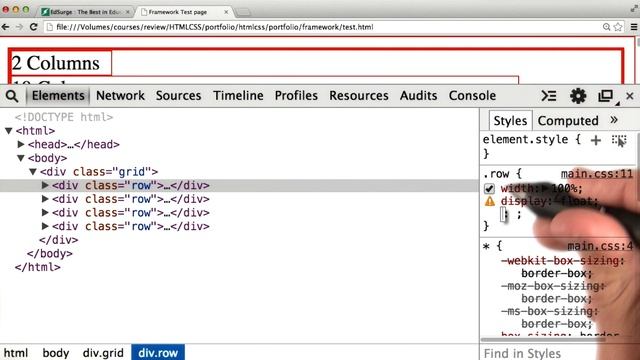Click div.row in the breadcrumb bar

click(158, 353)
